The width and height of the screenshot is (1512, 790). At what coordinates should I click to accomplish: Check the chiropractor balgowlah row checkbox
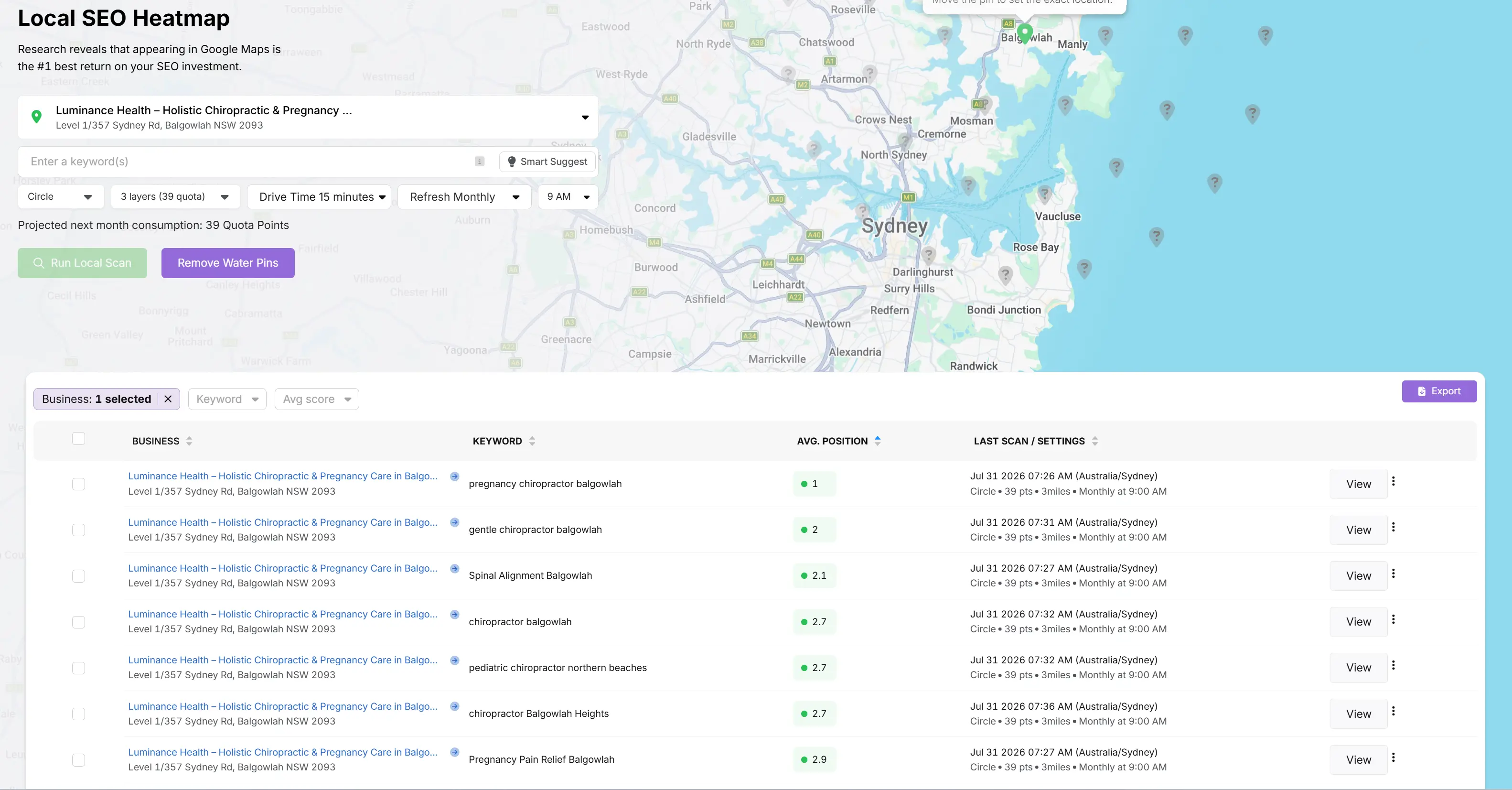tap(79, 622)
